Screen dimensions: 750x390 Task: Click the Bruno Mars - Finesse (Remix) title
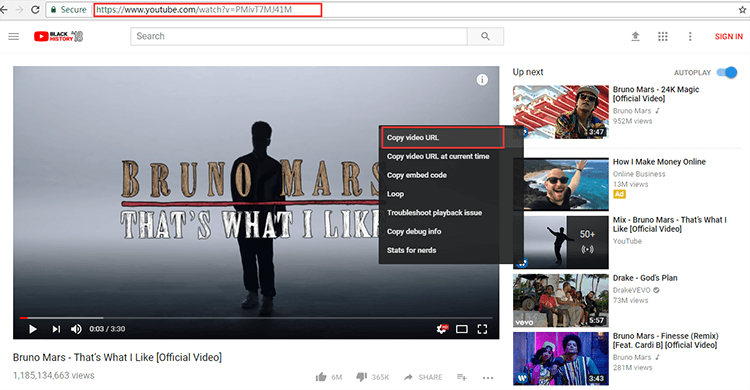click(x=665, y=340)
